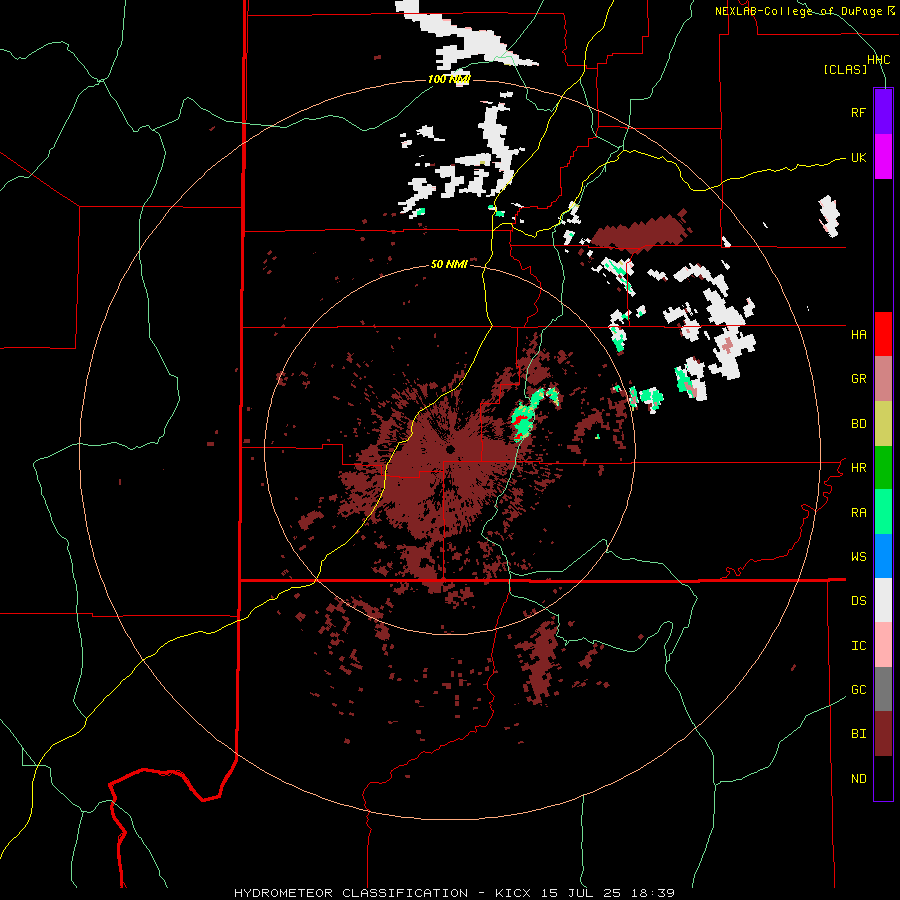Click the [CLAS] units label
Image resolution: width=900 pixels, height=900 pixels.
pyautogui.click(x=845, y=70)
